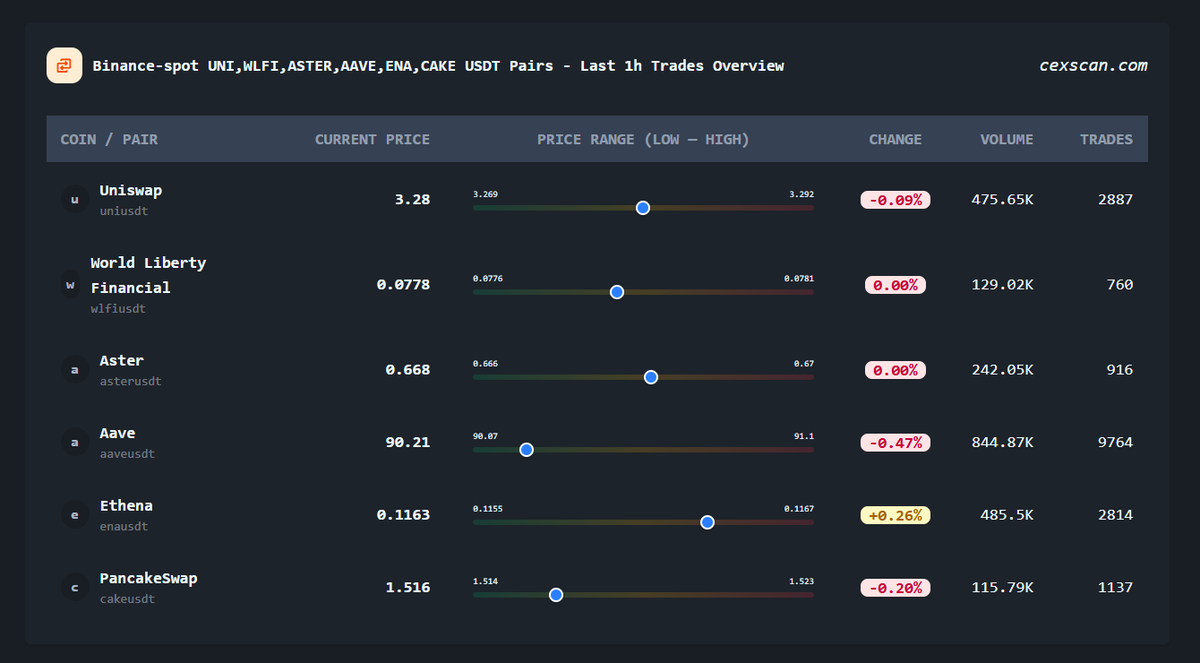Select the Uniswap coin icon
The width and height of the screenshot is (1200, 663).
pyautogui.click(x=74, y=199)
